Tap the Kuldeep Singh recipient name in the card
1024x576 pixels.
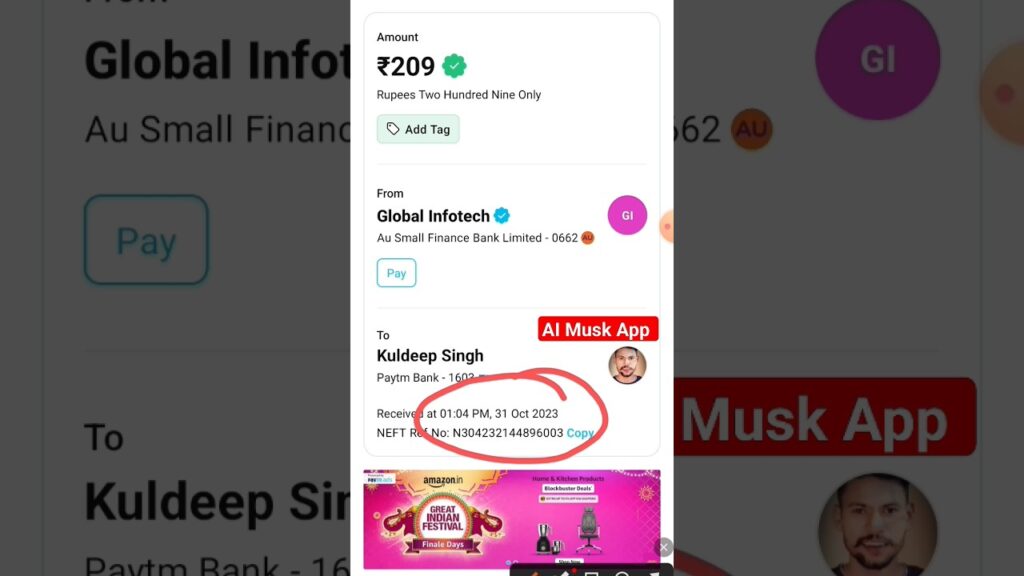click(430, 356)
